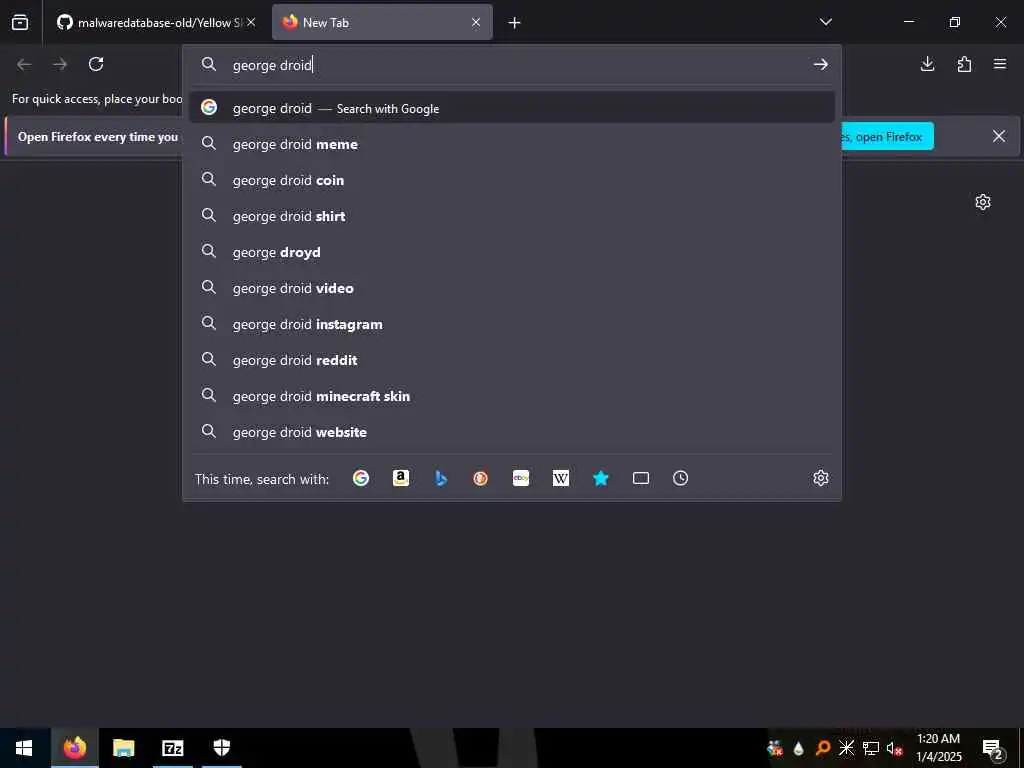Choose suggestion 'george droid shirt'
Image resolution: width=1024 pixels, height=768 pixels.
(x=512, y=216)
